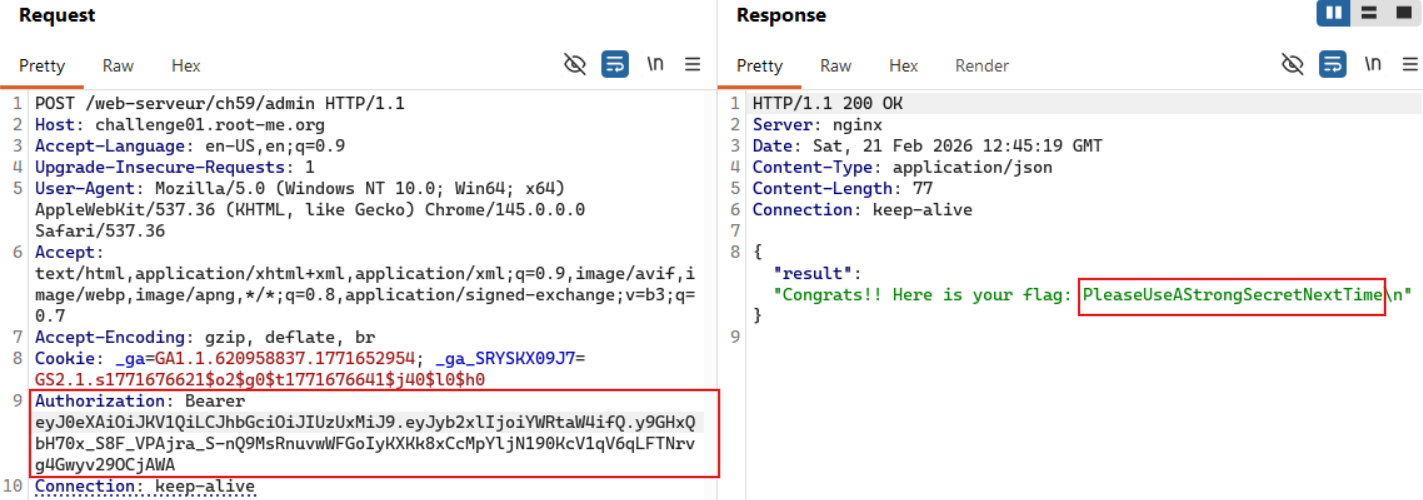Toggle line wrap in the Request panel
The height and width of the screenshot is (500, 1423).
(615, 65)
